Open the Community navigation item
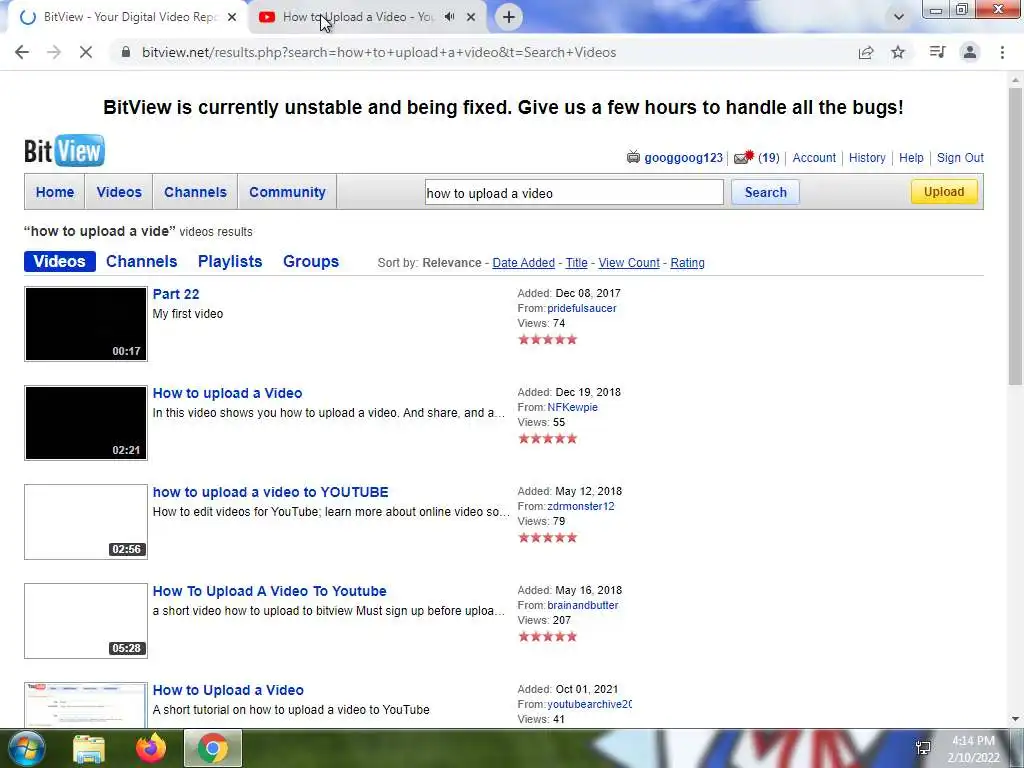 pos(287,192)
